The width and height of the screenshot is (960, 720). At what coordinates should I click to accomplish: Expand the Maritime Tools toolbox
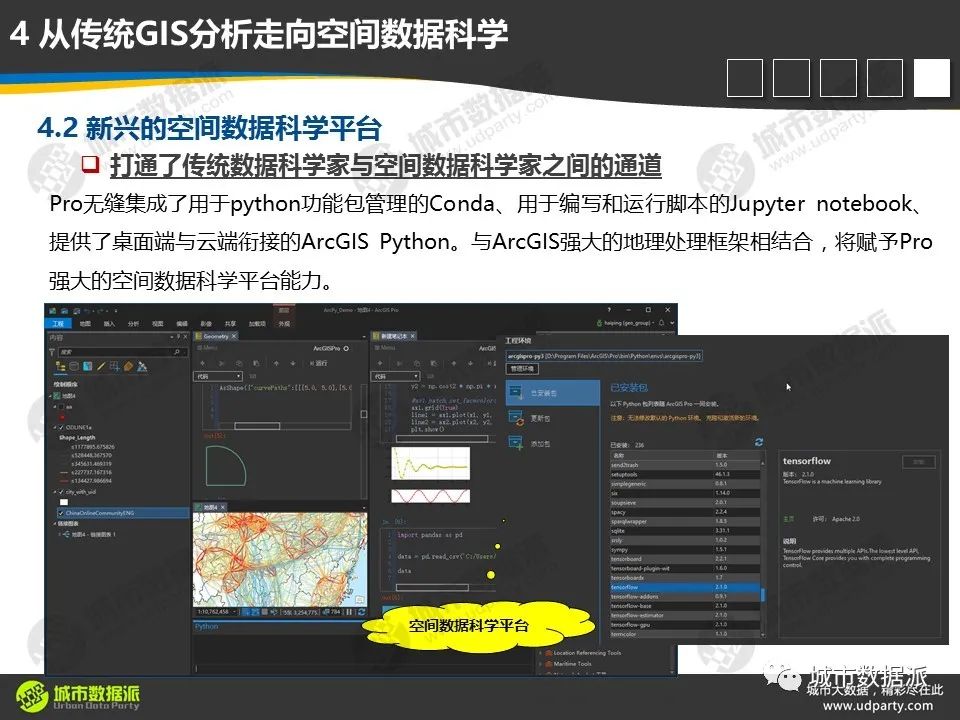(540, 664)
